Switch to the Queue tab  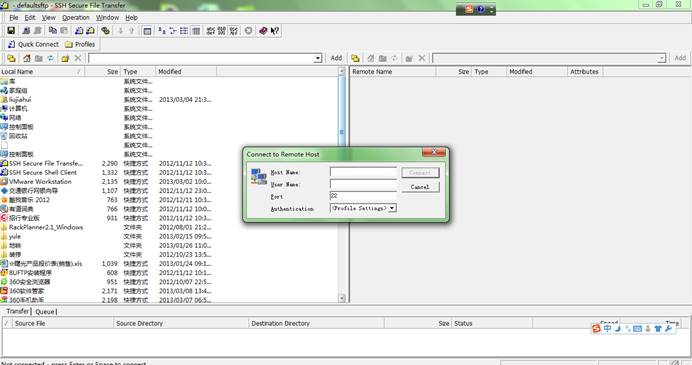[x=45, y=312]
